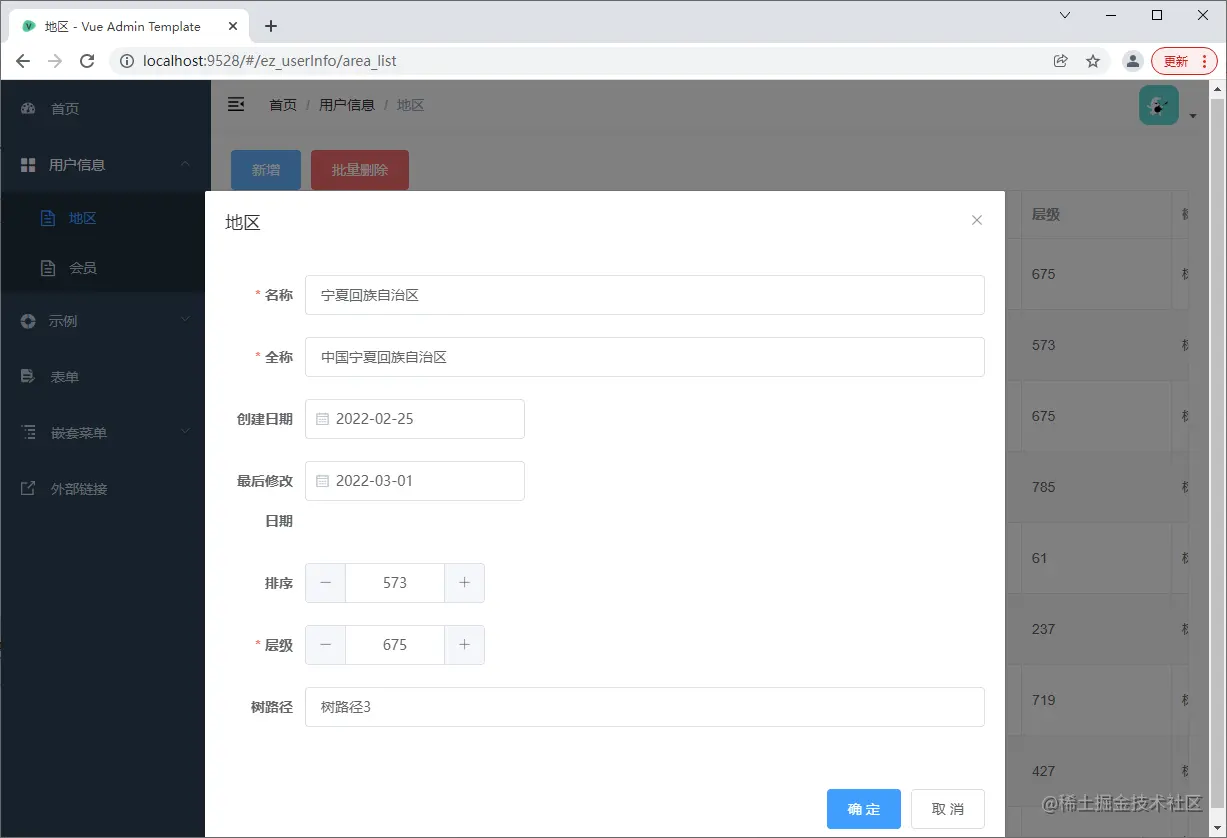This screenshot has width=1227, height=838.
Task: Click calendar icon in 创建日期 field
Action: point(322,419)
